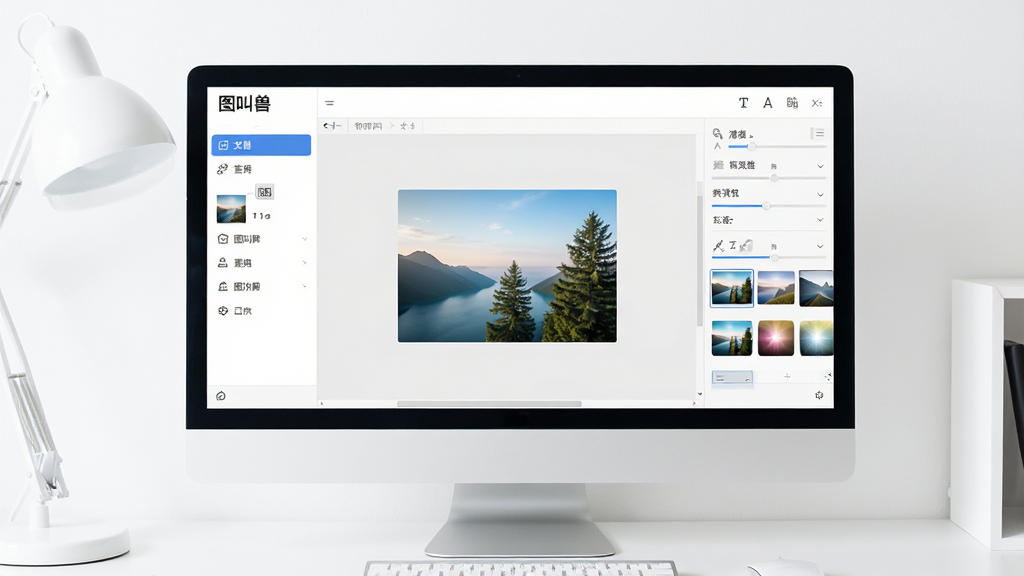Select the brush icon in right panel
Viewport: 1024px width, 576px height.
point(718,246)
